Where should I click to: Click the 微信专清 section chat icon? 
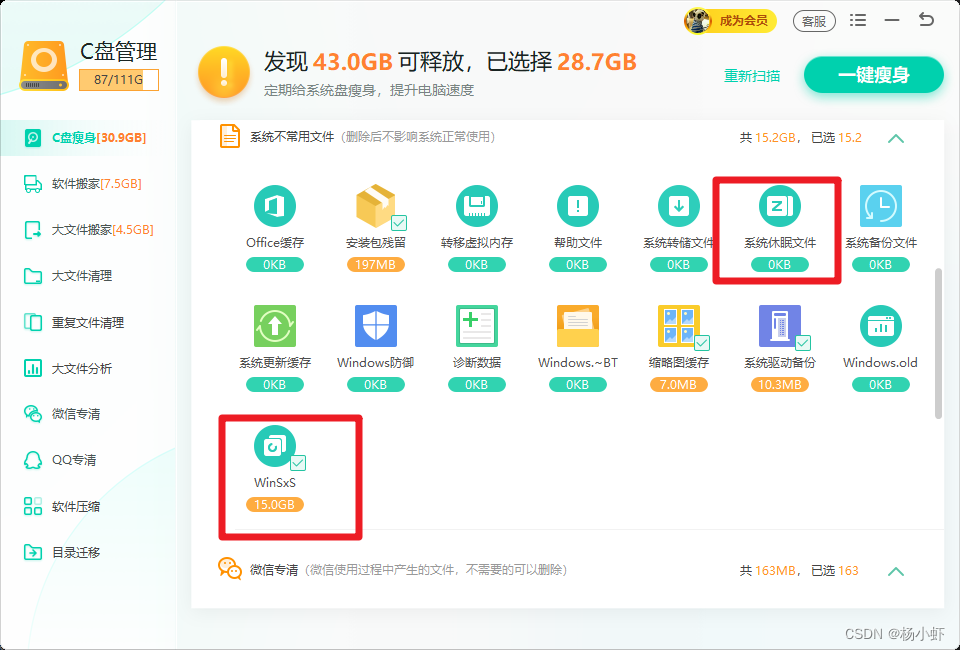230,569
